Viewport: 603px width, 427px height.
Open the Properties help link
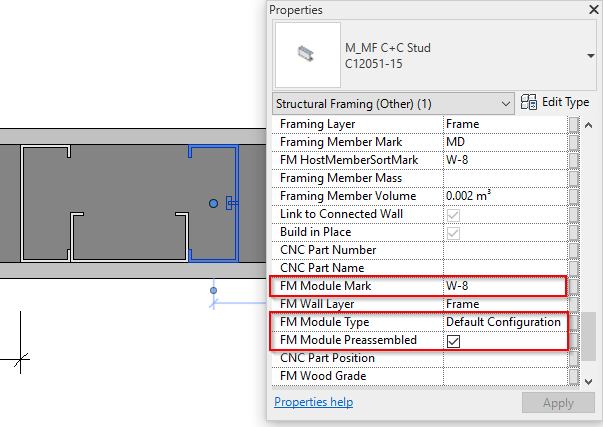coord(313,402)
